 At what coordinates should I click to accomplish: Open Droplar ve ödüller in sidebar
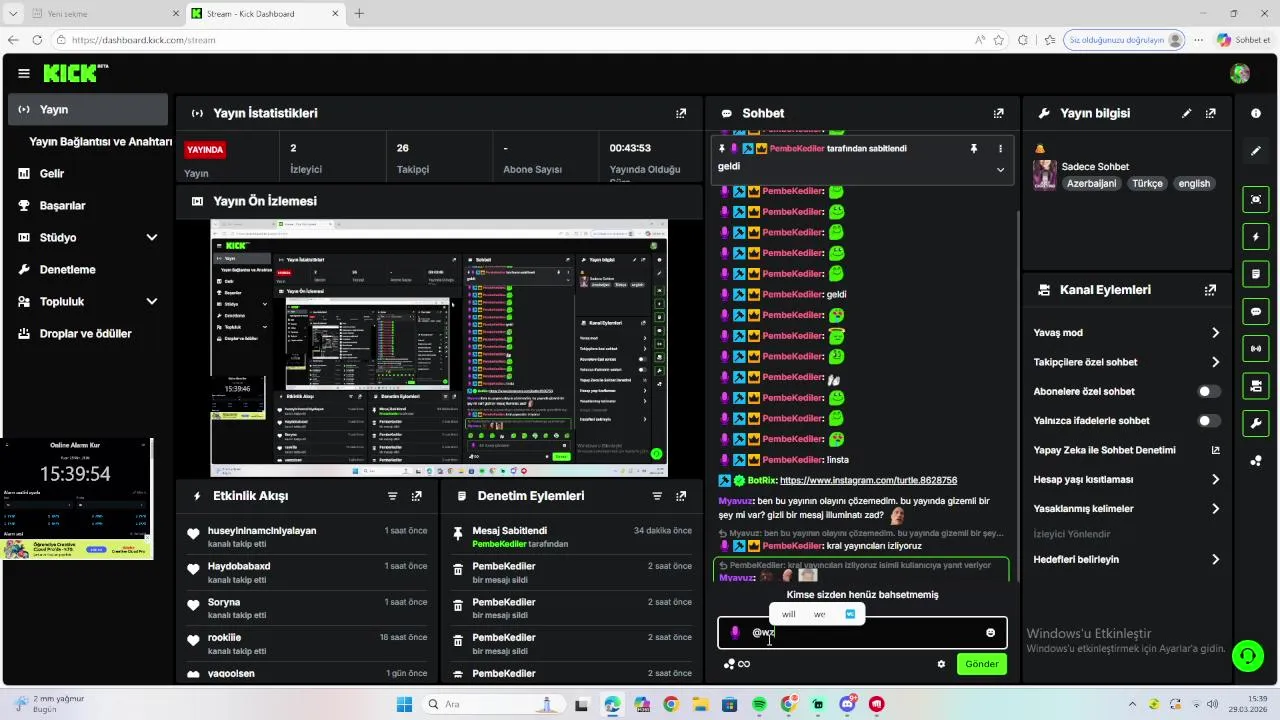point(88,333)
